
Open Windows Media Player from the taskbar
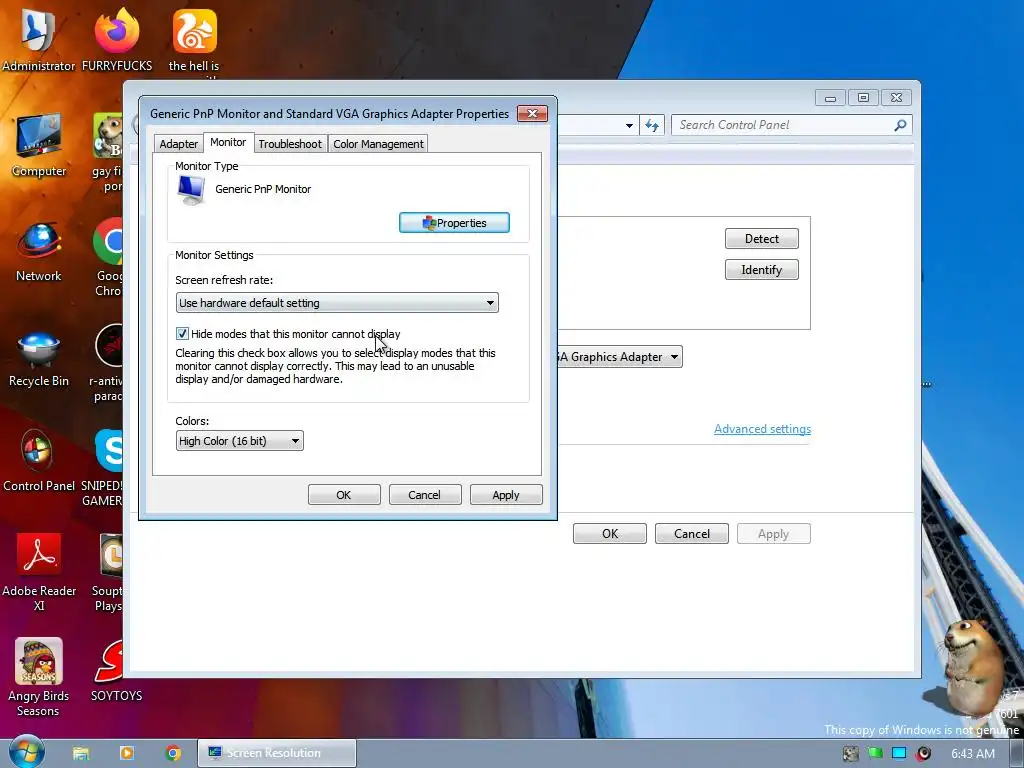(127, 753)
